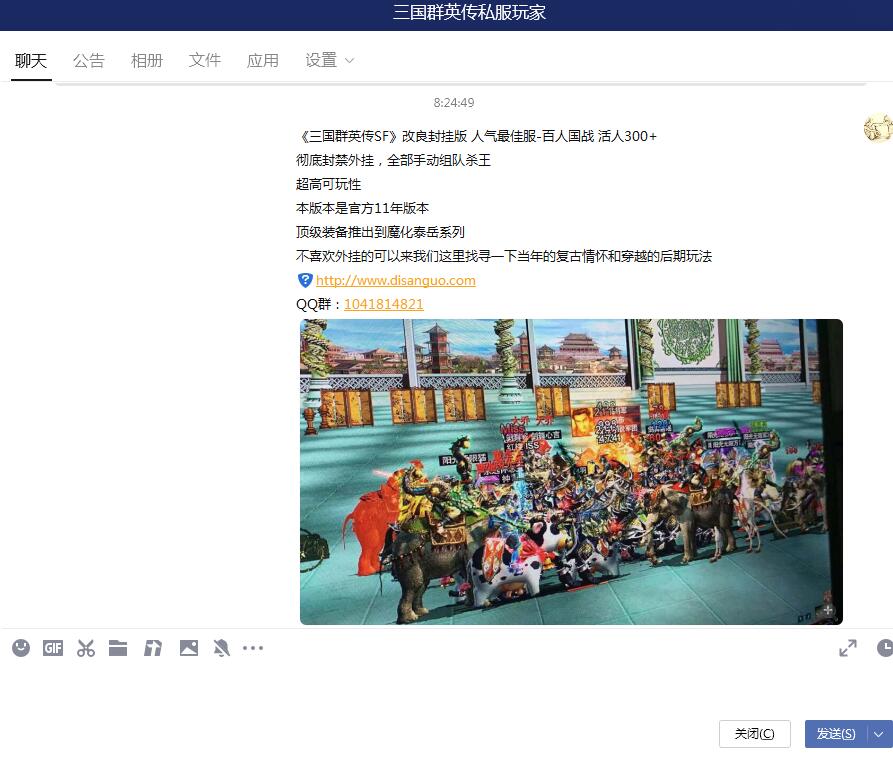
Task: Select the scissors screenshot tool
Action: pos(86,648)
